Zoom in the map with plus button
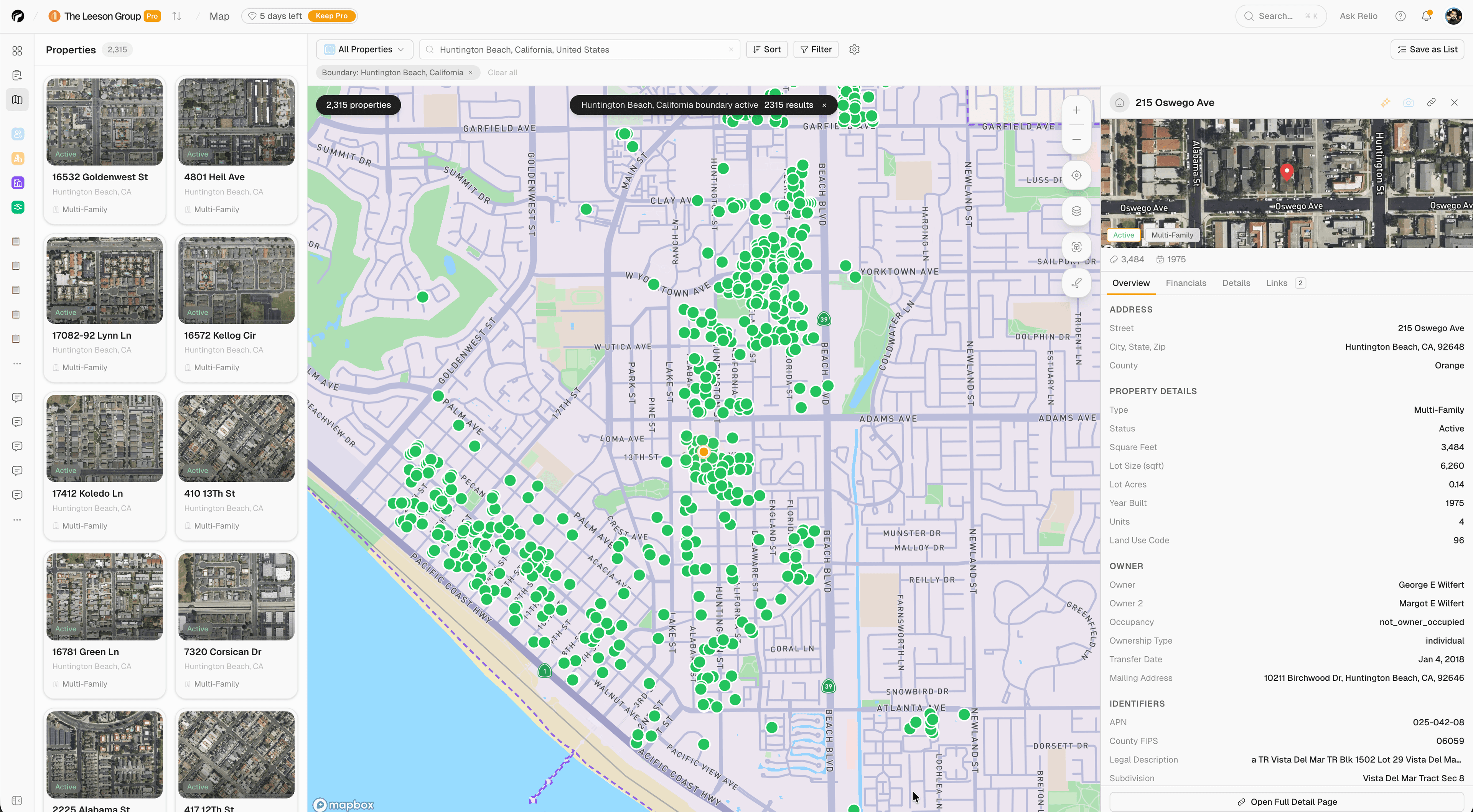 pyautogui.click(x=1076, y=110)
